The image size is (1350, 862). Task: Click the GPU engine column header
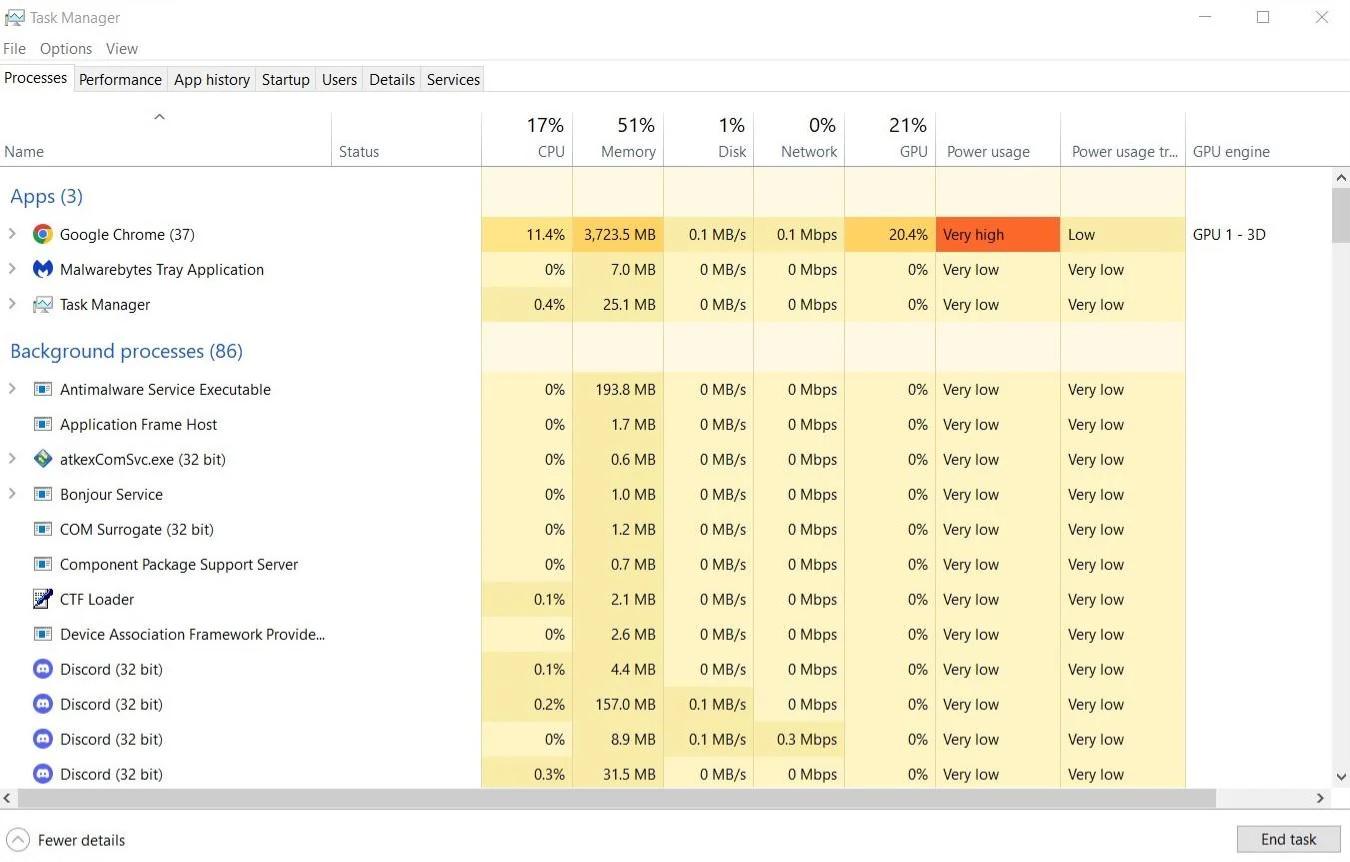[1259, 139]
